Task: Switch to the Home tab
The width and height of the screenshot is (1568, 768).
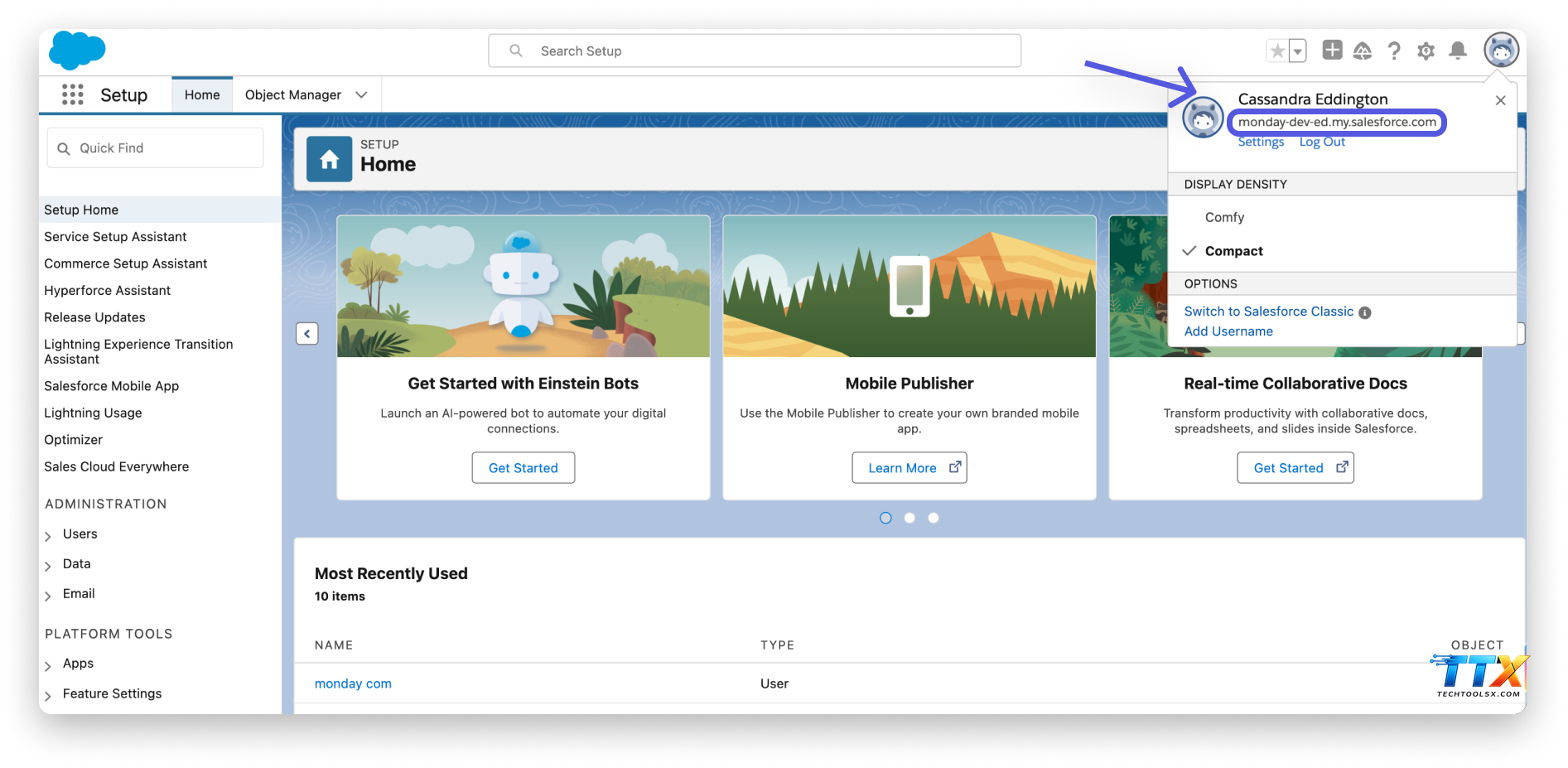Action: [202, 94]
